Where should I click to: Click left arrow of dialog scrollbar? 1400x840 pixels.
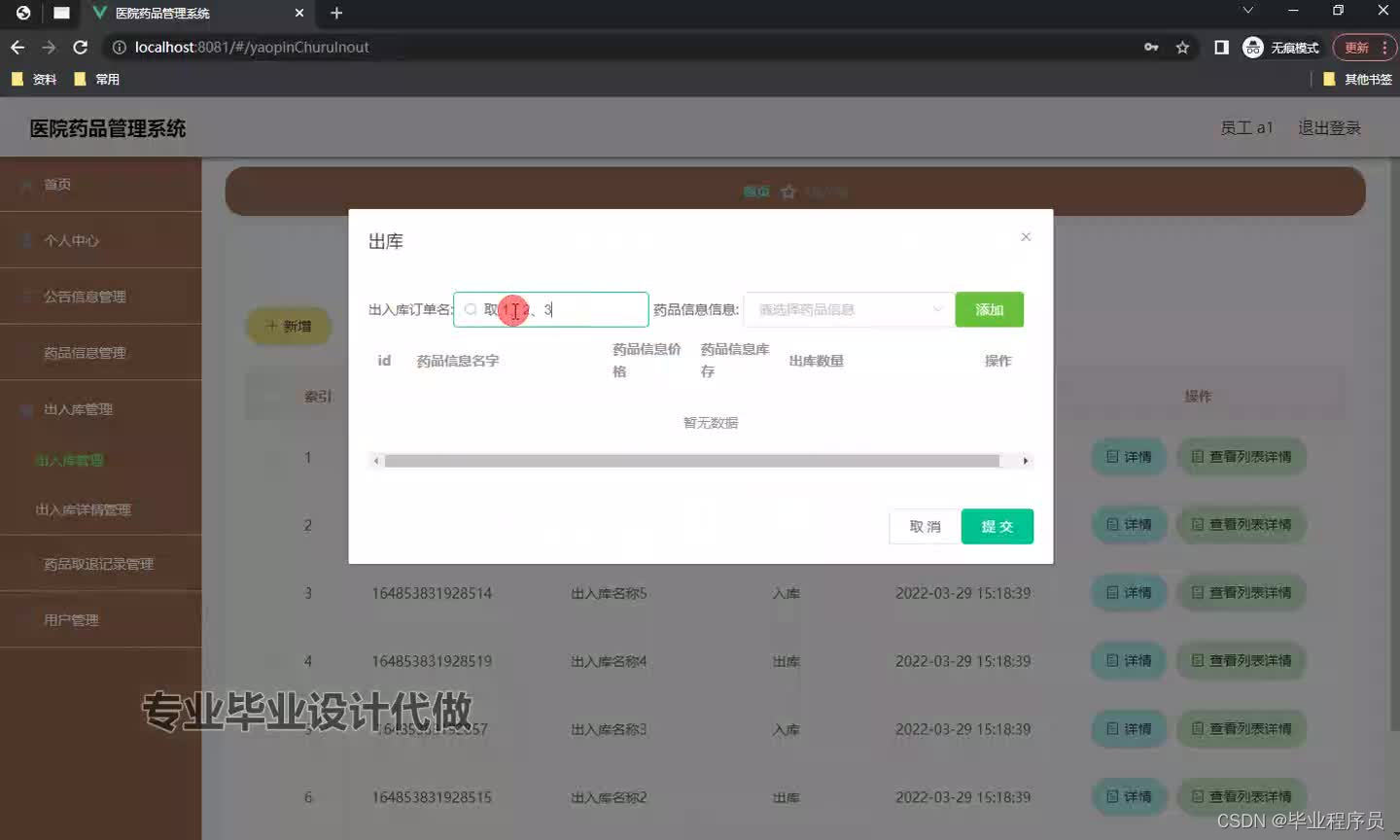coord(377,461)
